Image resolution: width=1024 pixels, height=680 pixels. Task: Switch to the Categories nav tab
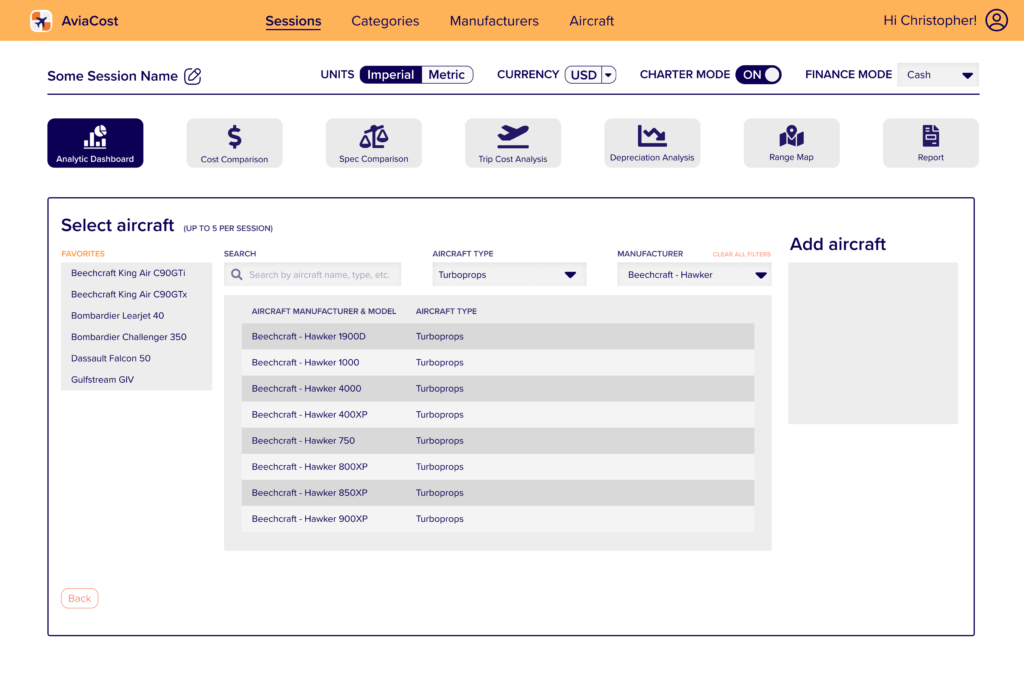(x=385, y=21)
